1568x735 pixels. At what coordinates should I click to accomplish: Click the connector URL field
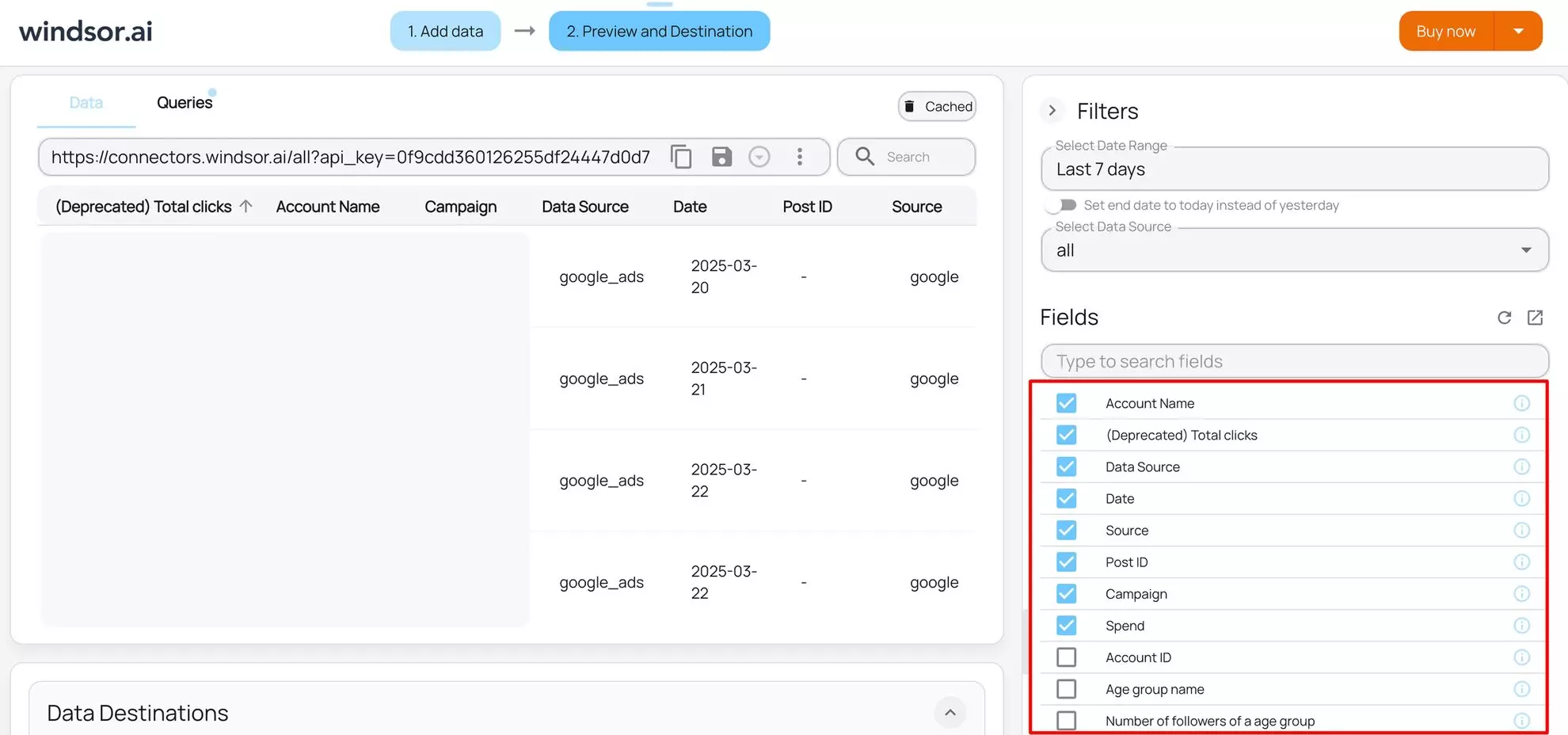[351, 157]
